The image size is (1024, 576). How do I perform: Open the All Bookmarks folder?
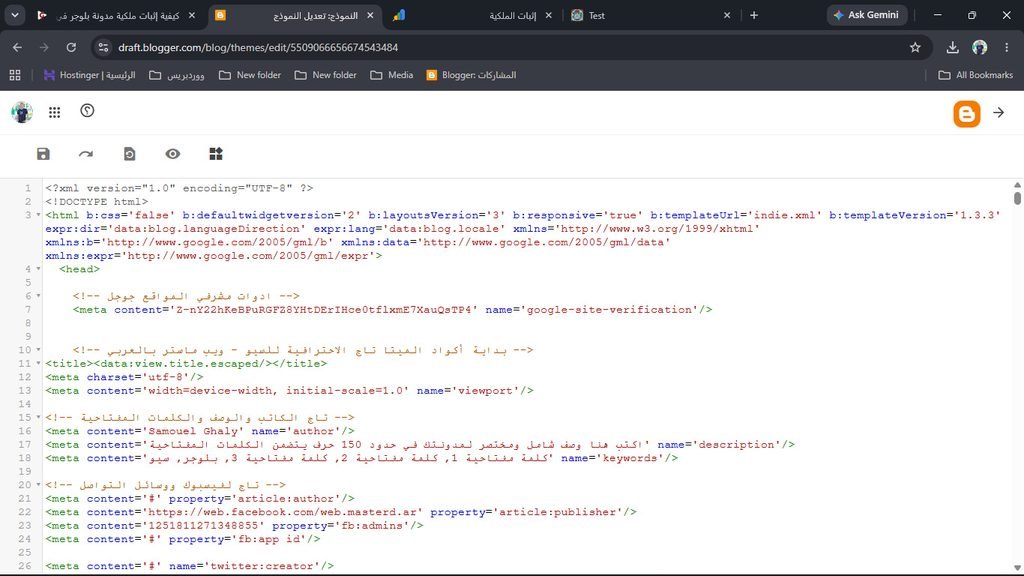(976, 75)
